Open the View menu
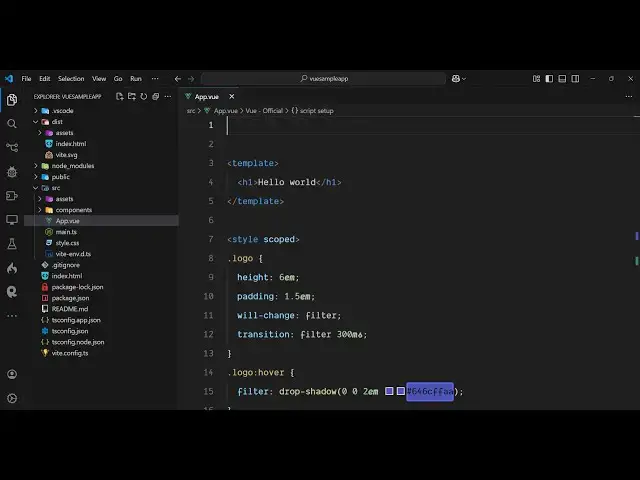This screenshot has width=640, height=480. tap(99, 79)
